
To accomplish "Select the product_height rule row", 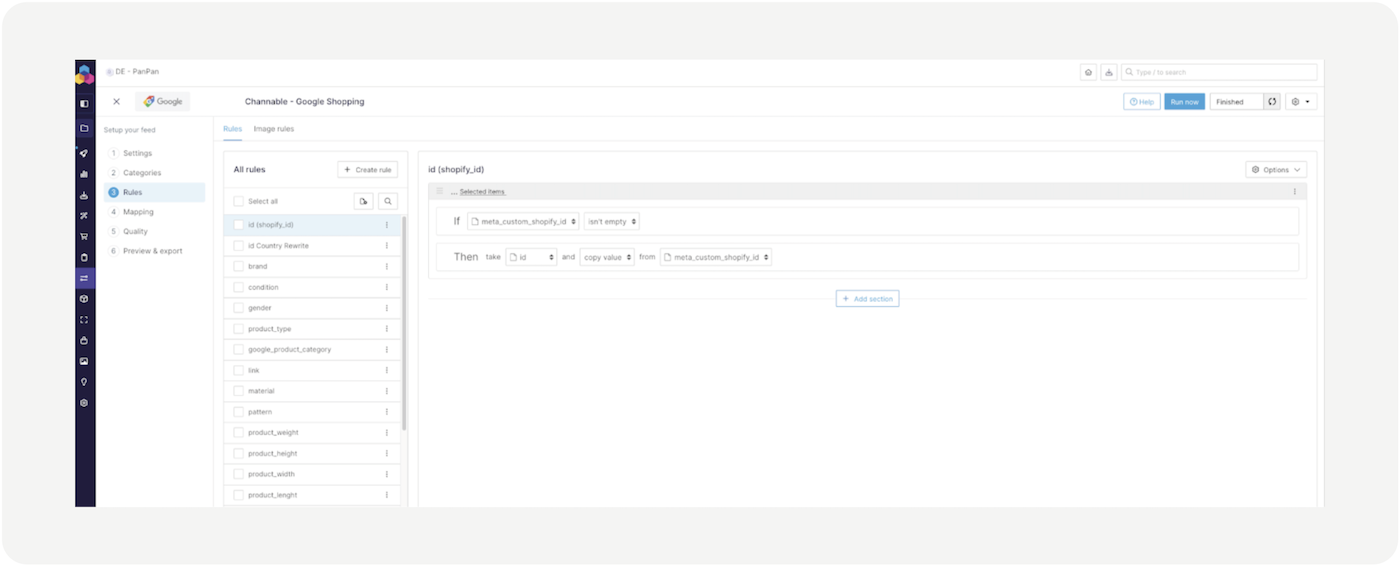I will 312,454.
